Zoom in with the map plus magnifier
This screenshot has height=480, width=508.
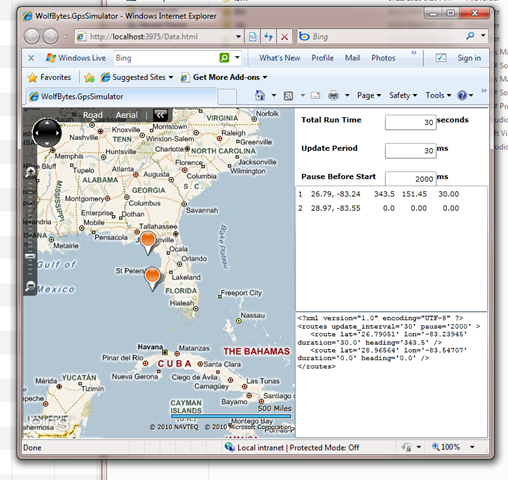pos(30,172)
